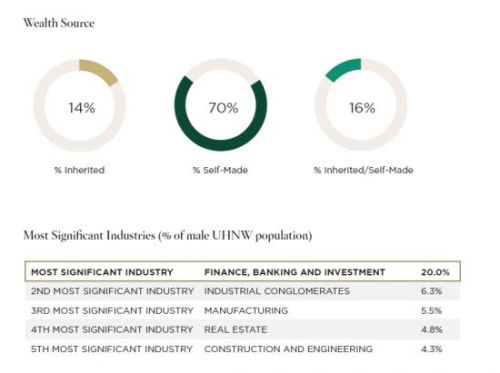Image resolution: width=500 pixels, height=373 pixels.
Task: Click the 14% inherited donut chart
Action: click(x=80, y=105)
